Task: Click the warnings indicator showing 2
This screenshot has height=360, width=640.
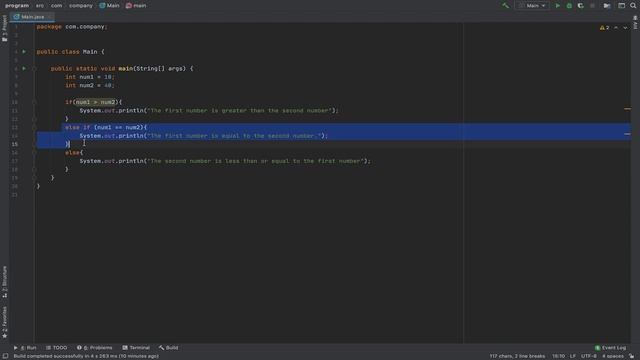Action: (x=604, y=28)
